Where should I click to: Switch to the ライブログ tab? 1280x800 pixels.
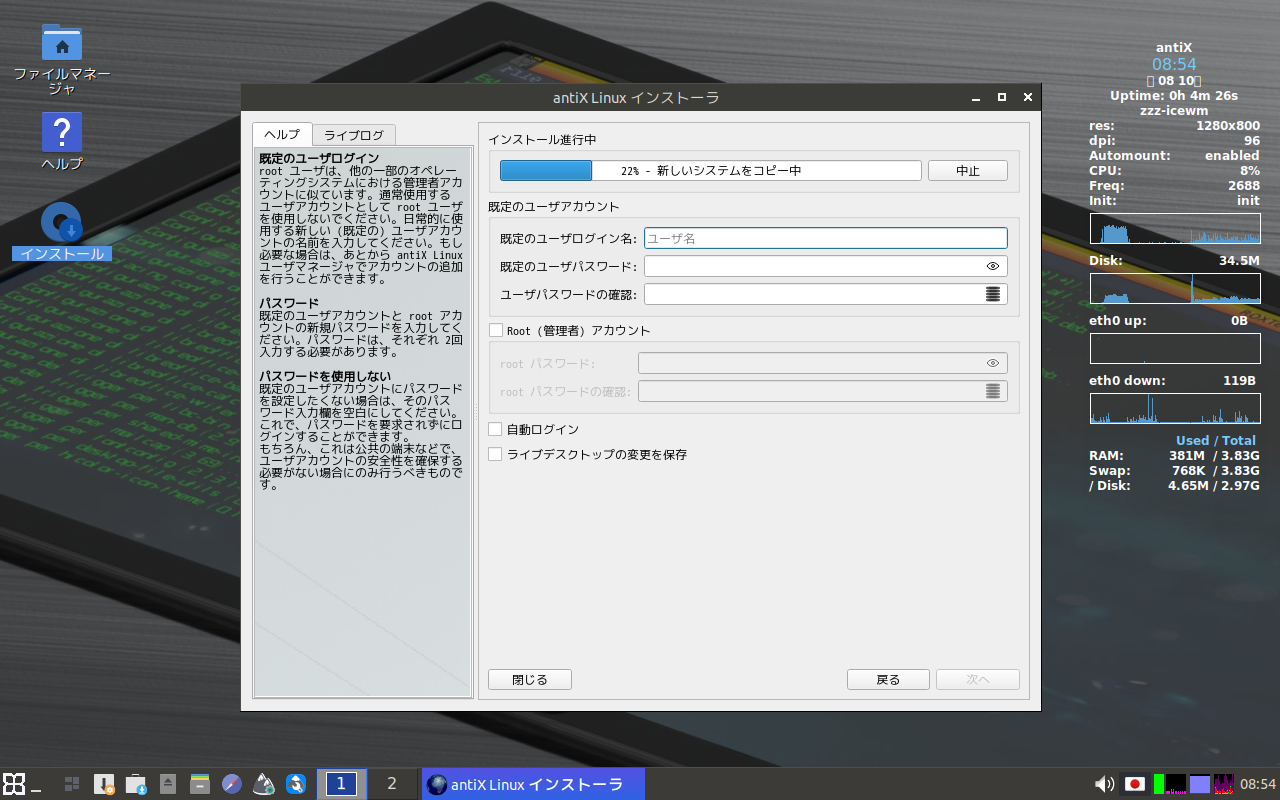[x=353, y=135]
